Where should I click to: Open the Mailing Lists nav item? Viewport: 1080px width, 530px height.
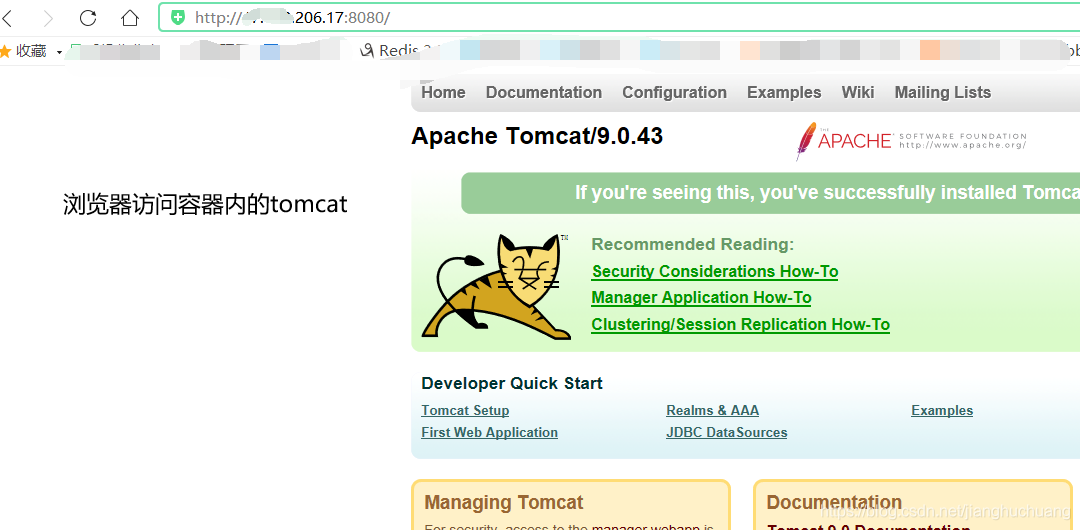942,92
